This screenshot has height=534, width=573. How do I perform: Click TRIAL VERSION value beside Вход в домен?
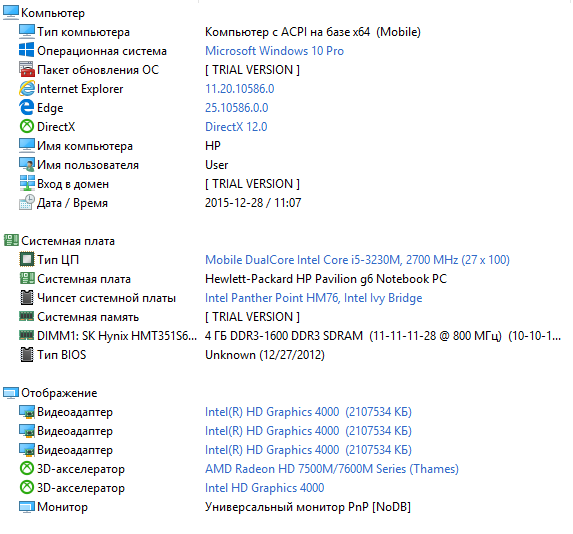(x=253, y=184)
